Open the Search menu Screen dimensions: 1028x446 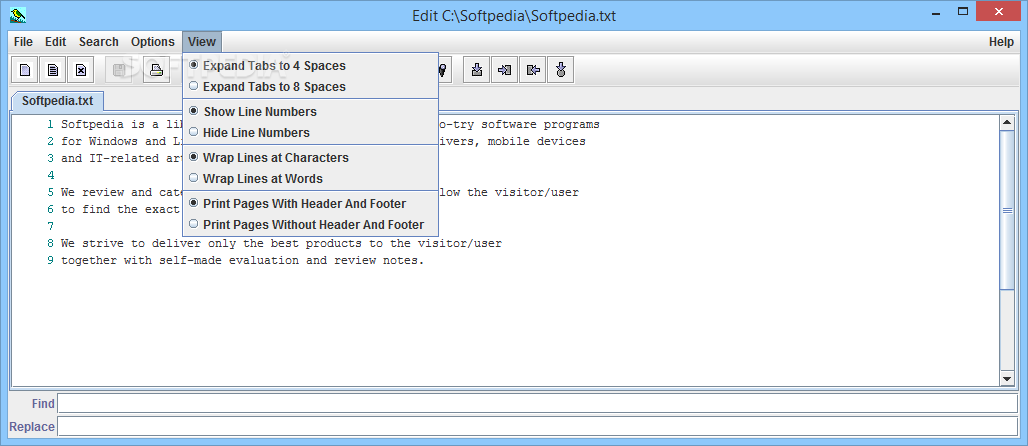click(99, 42)
